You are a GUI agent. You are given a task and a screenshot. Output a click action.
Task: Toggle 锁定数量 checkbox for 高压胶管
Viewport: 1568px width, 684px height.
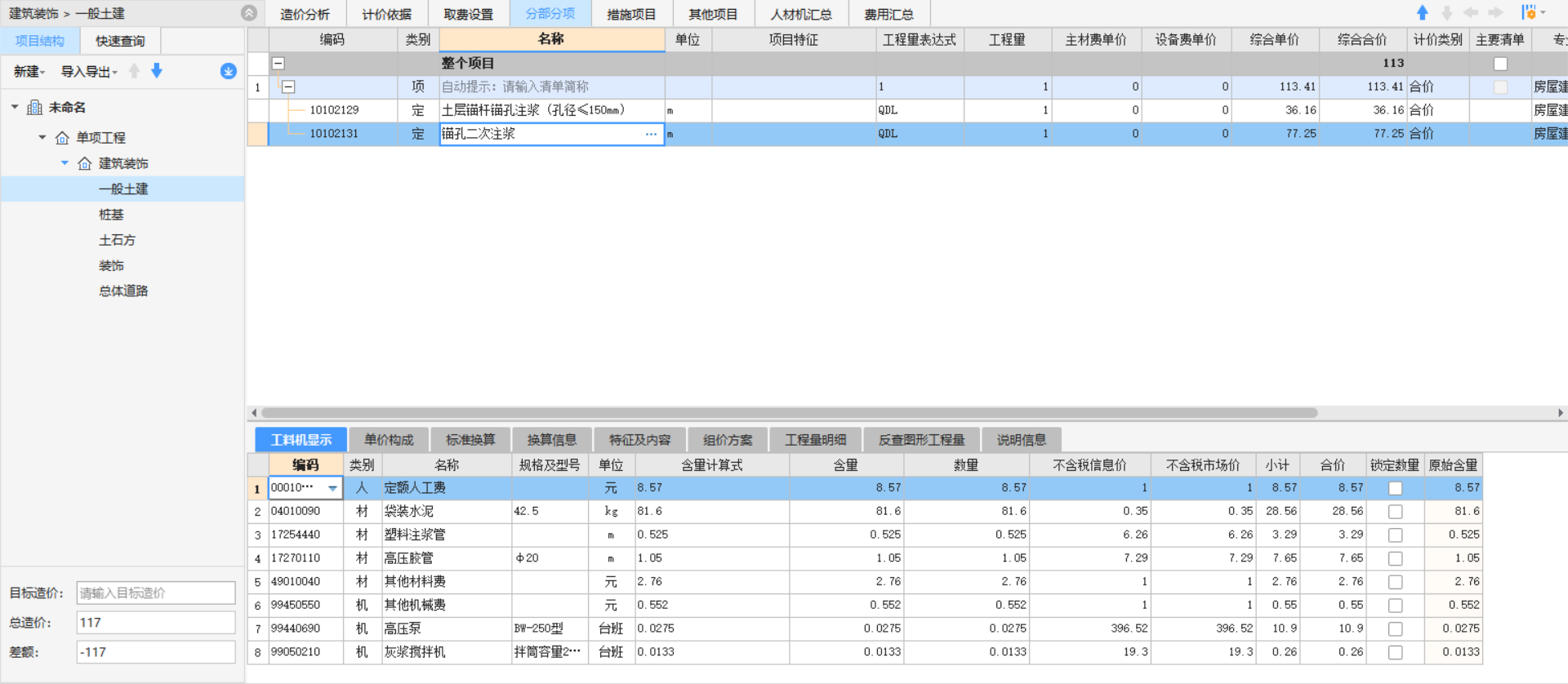pos(1396,559)
